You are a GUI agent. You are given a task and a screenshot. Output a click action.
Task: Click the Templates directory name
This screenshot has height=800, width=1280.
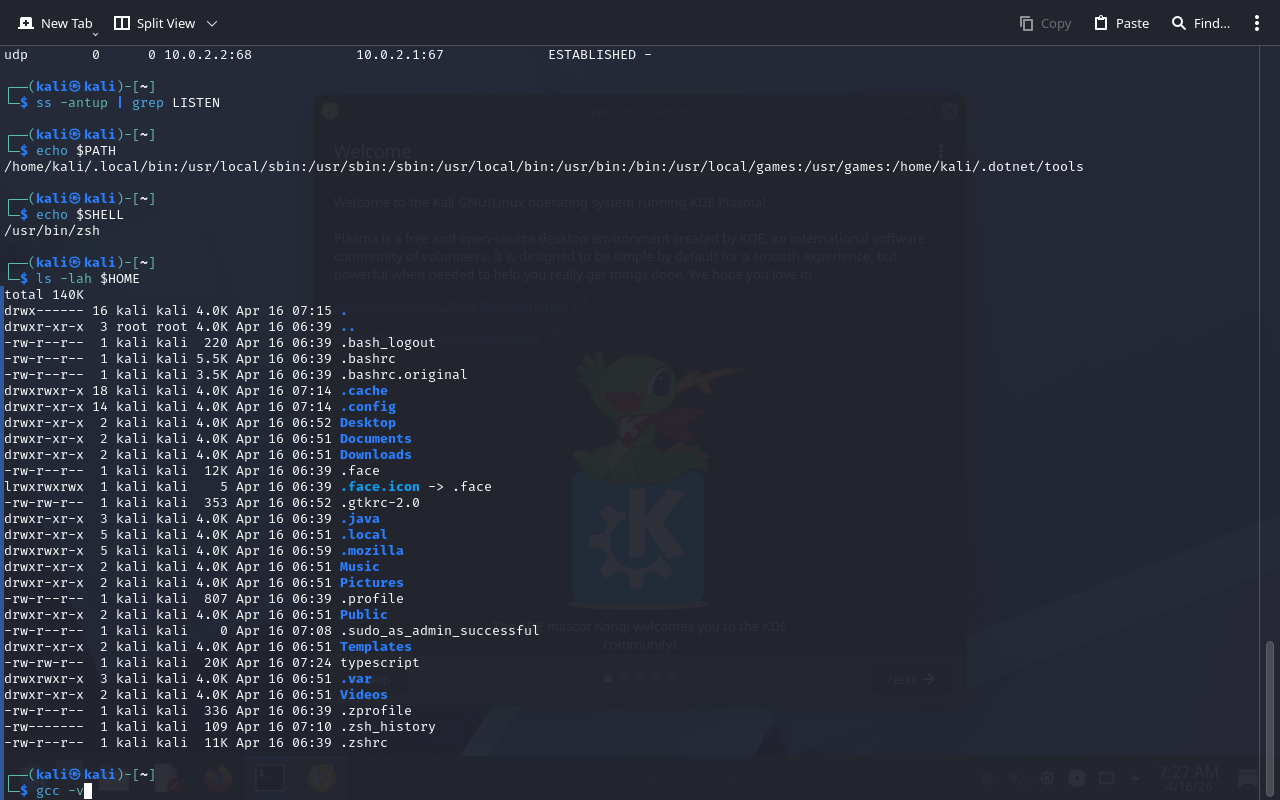[x=375, y=647]
